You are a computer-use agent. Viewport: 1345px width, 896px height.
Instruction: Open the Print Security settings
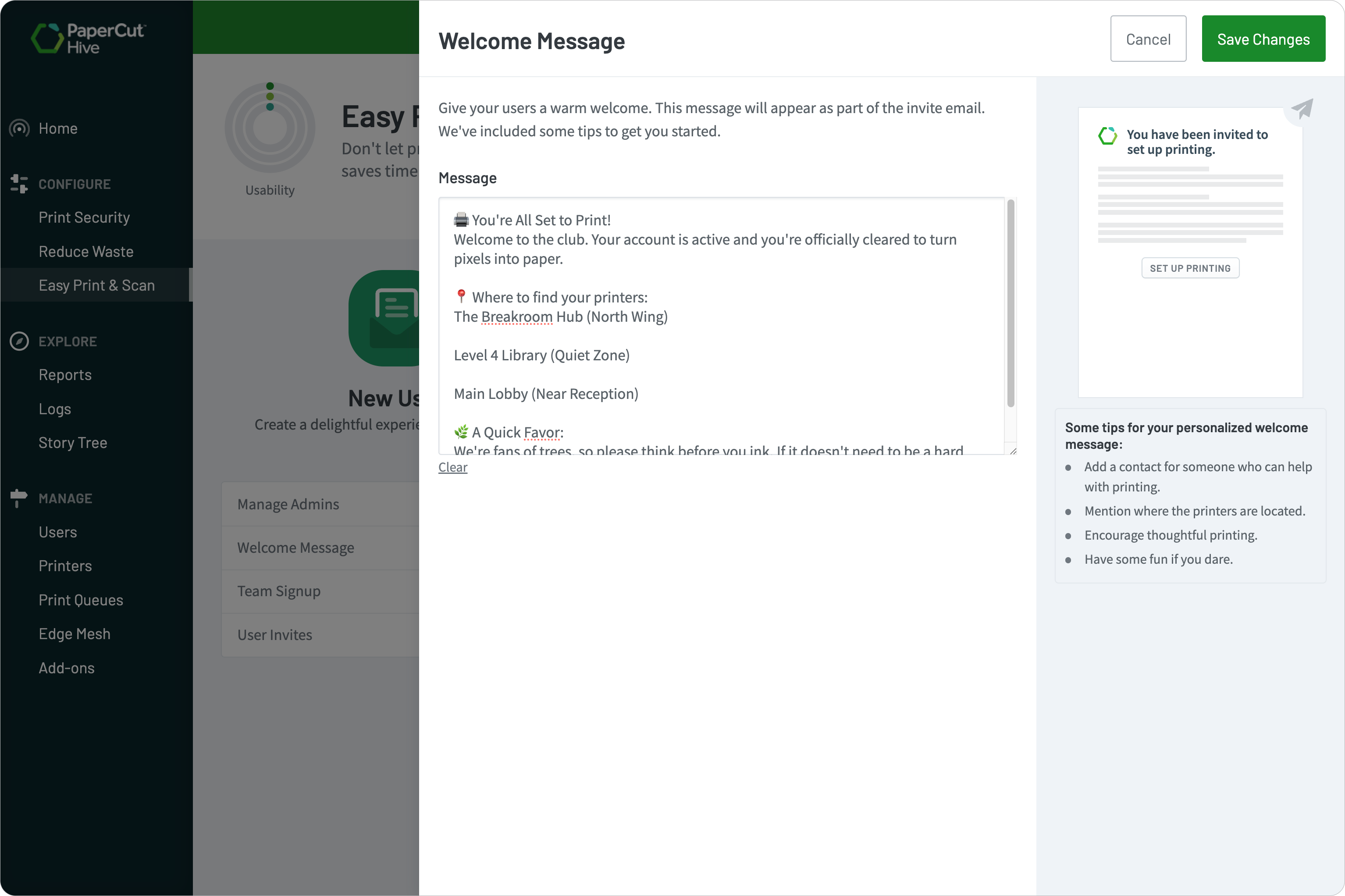pos(84,217)
